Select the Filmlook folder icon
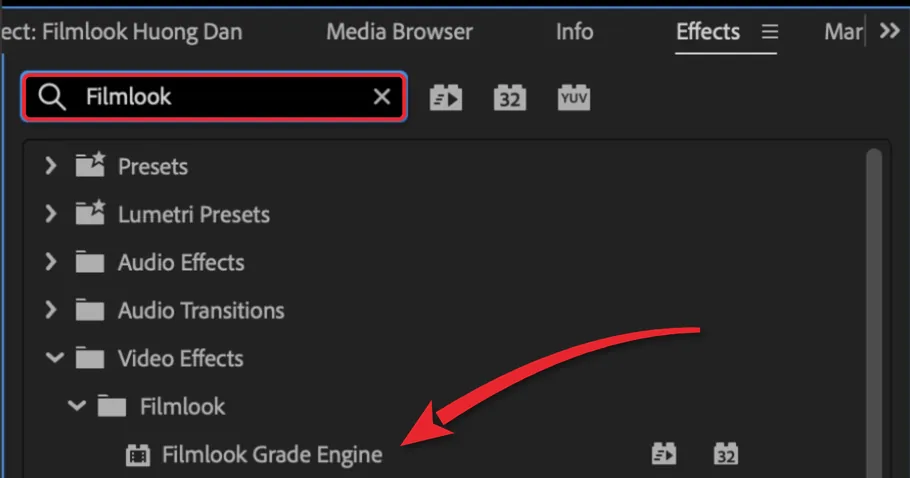The width and height of the screenshot is (910, 478). click(x=111, y=405)
